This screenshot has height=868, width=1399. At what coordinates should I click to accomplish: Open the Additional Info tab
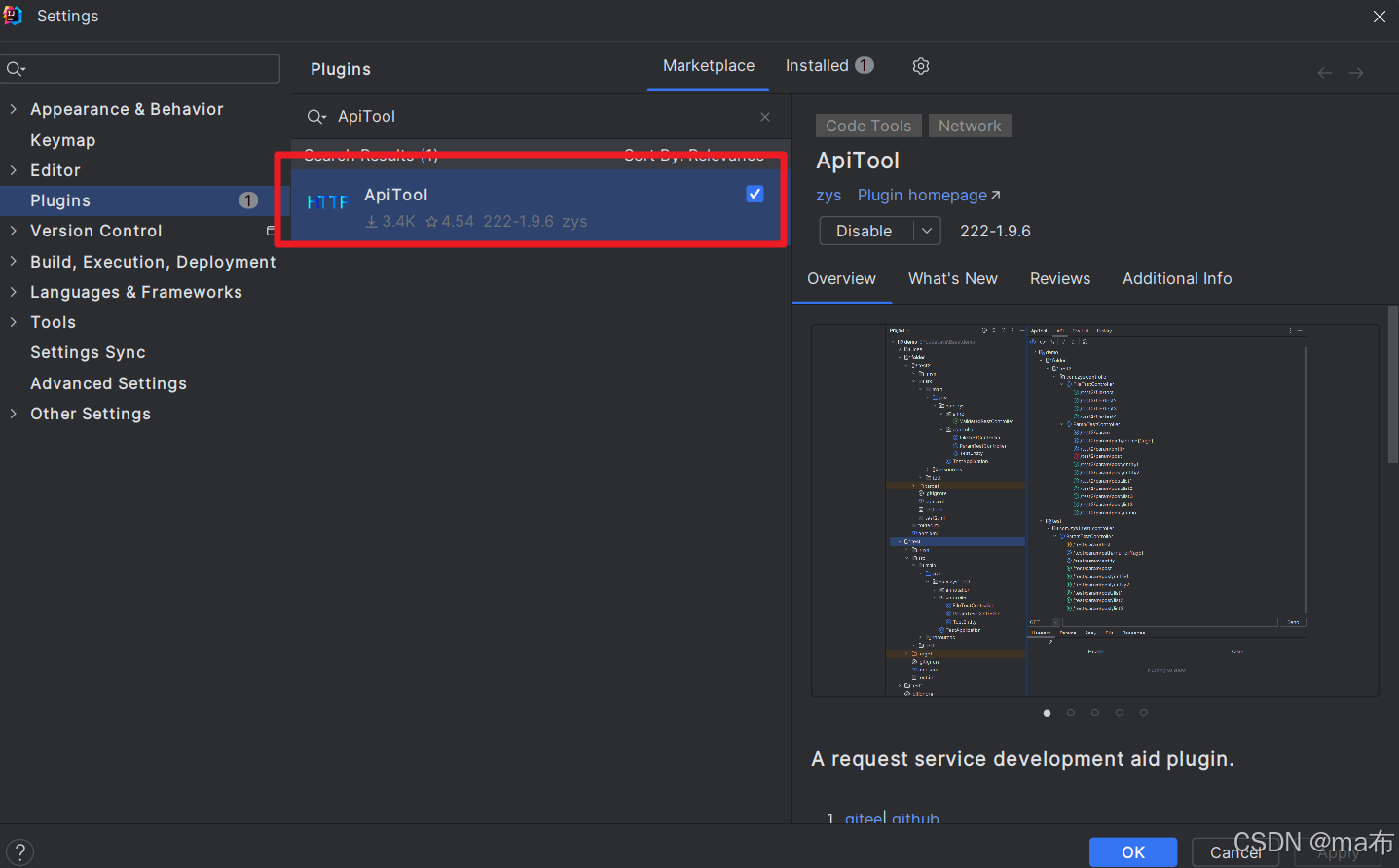1177,279
